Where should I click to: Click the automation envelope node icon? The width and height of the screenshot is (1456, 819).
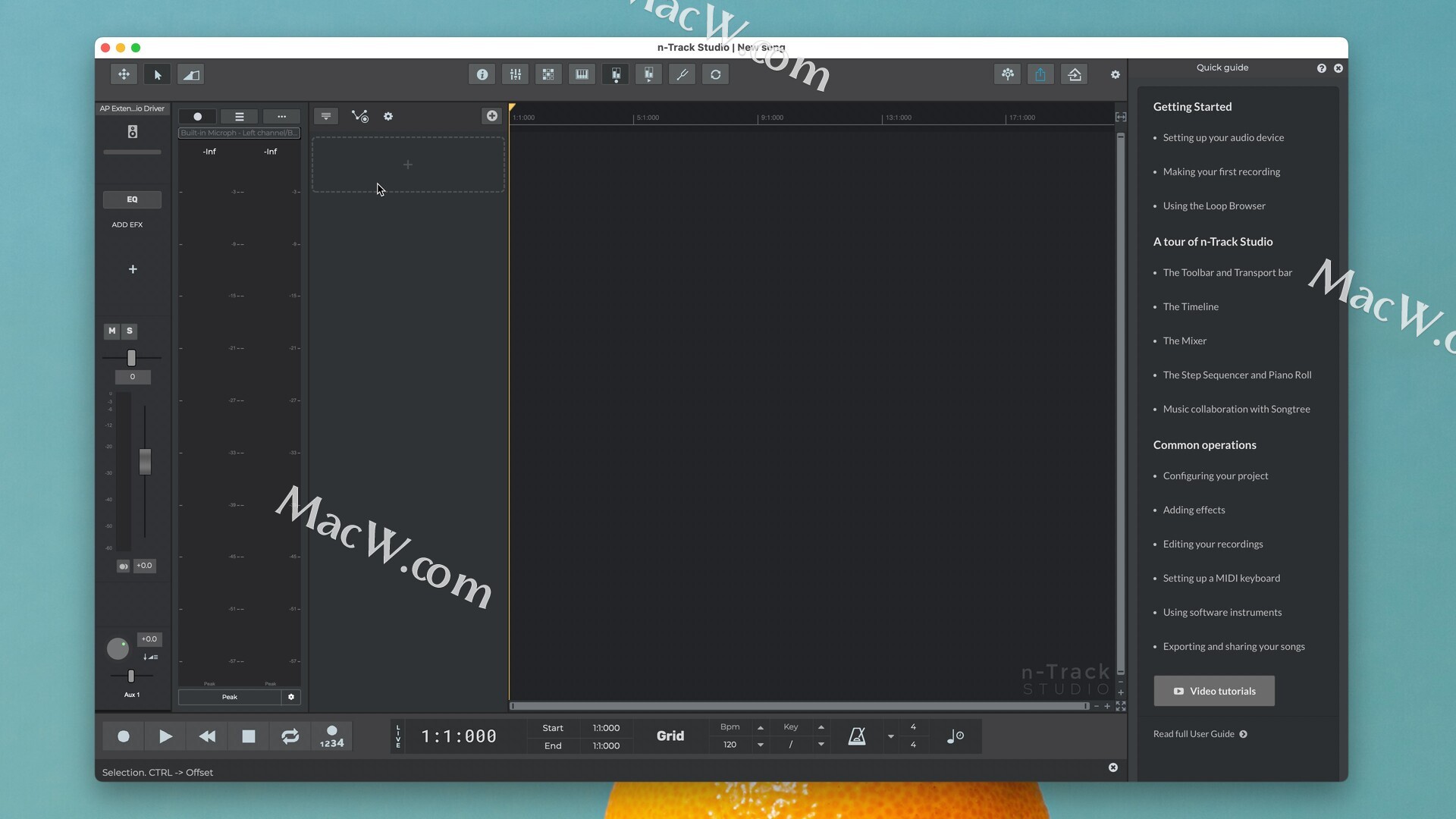point(359,116)
